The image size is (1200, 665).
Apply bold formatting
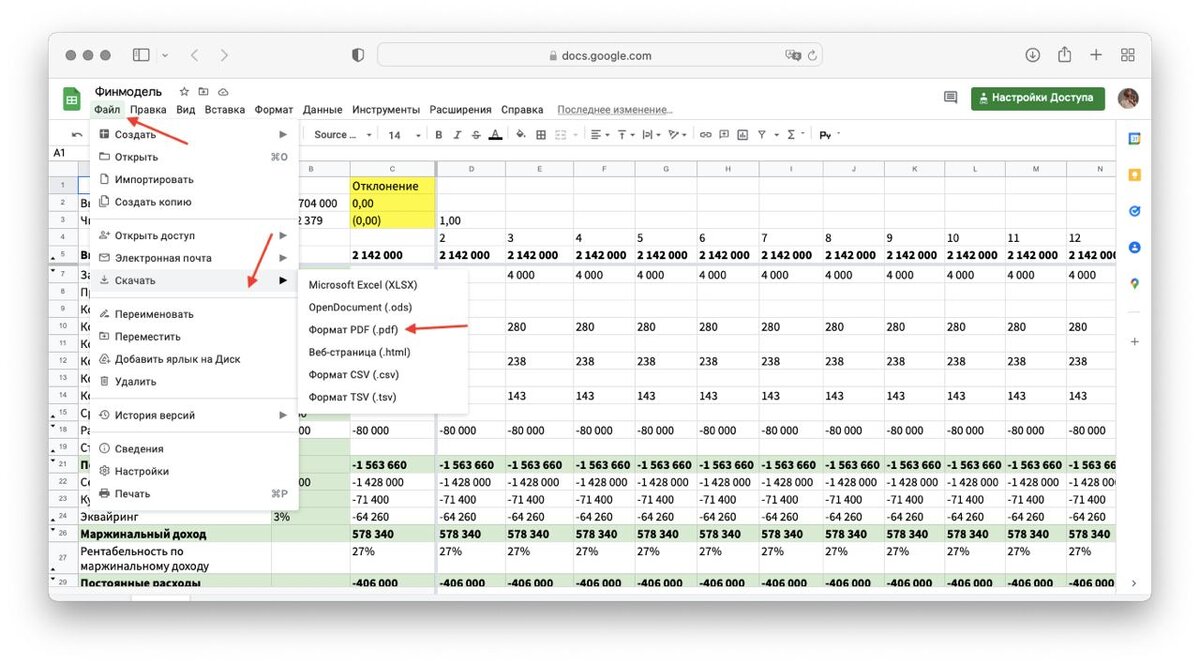pos(438,135)
